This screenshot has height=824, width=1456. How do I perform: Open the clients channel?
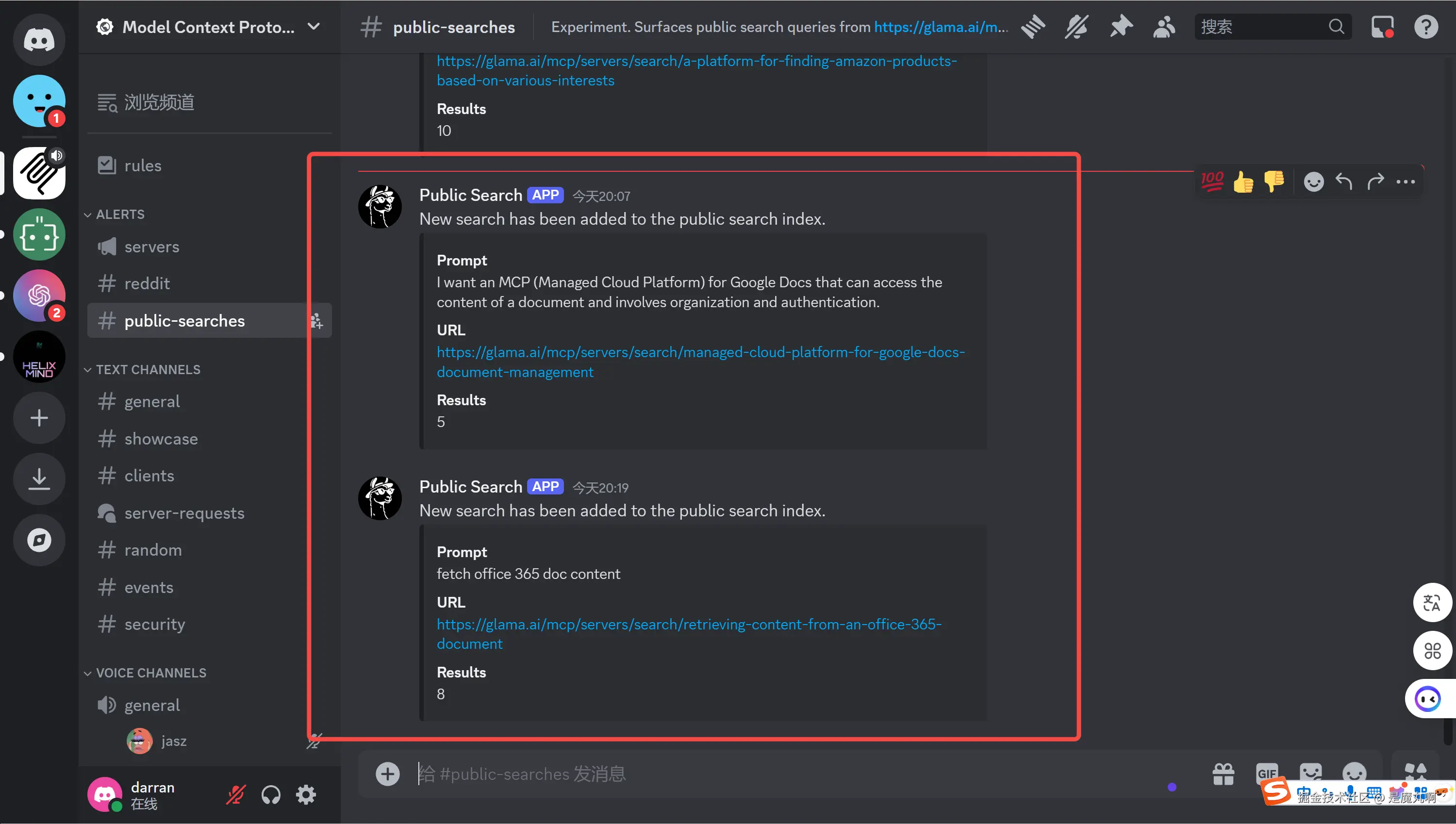pyautogui.click(x=209, y=476)
